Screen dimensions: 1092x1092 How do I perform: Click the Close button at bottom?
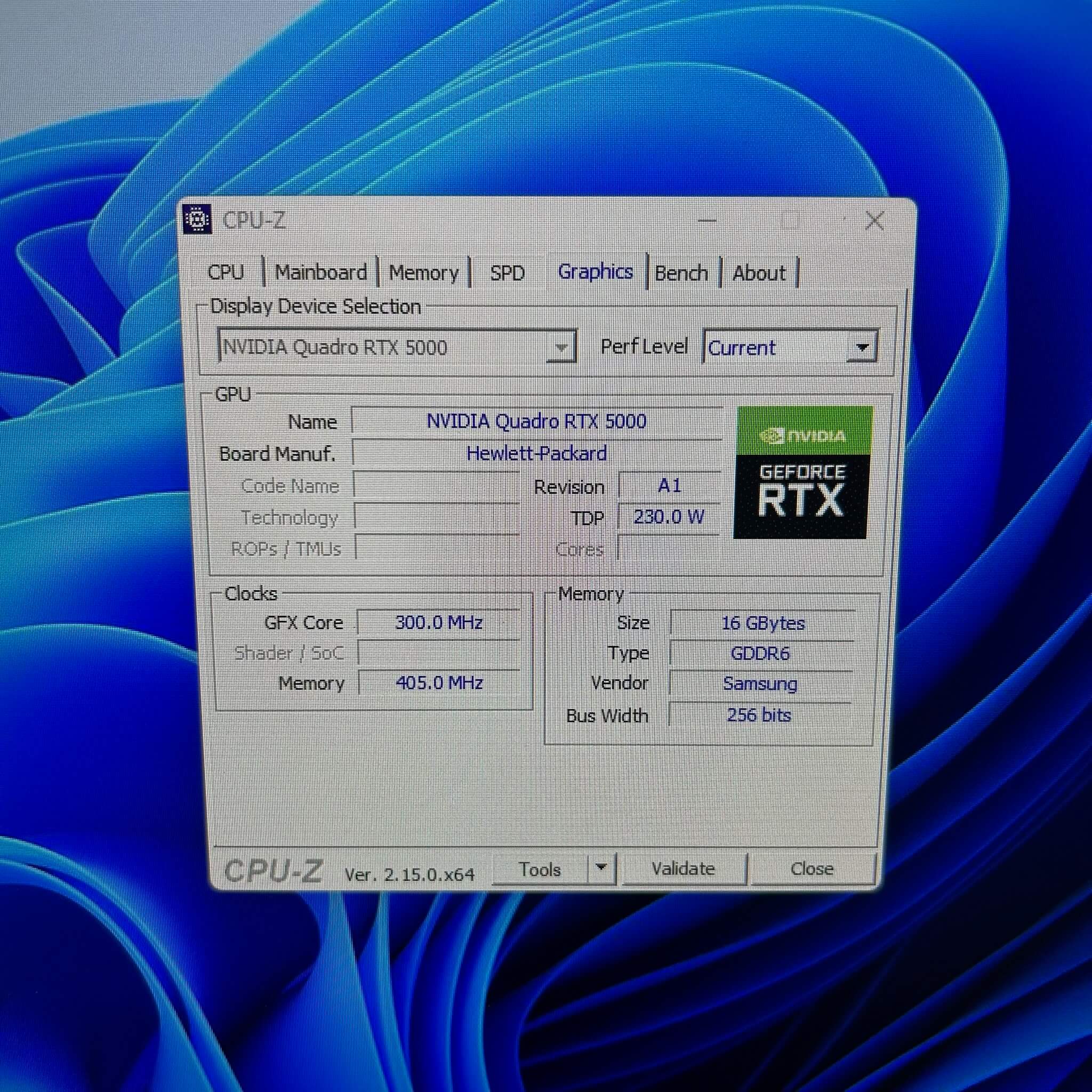(x=812, y=869)
